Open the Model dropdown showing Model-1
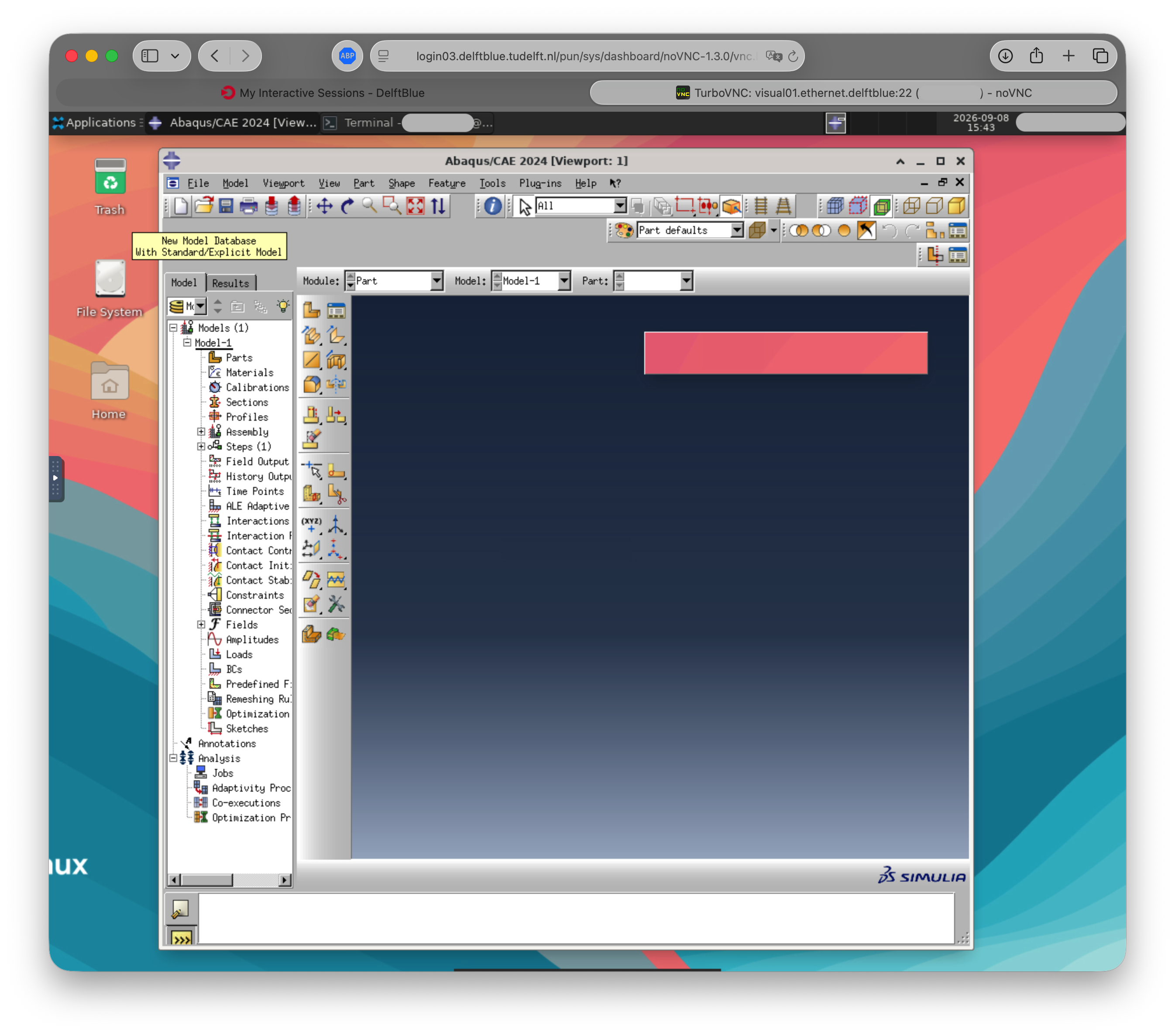 pyautogui.click(x=532, y=281)
